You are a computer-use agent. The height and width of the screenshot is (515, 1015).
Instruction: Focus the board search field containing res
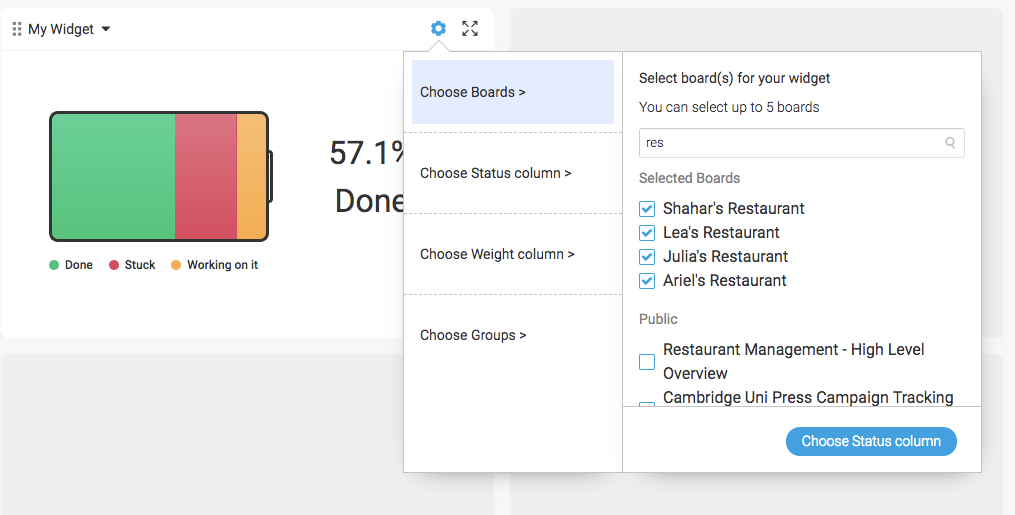(x=801, y=143)
